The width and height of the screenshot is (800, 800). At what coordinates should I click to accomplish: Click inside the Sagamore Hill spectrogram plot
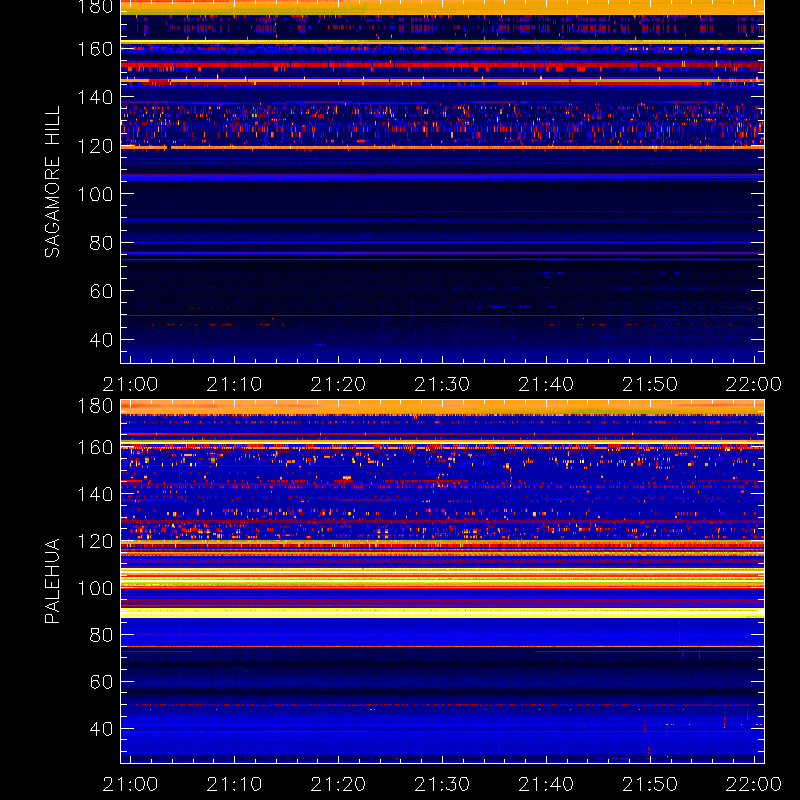tap(442, 182)
